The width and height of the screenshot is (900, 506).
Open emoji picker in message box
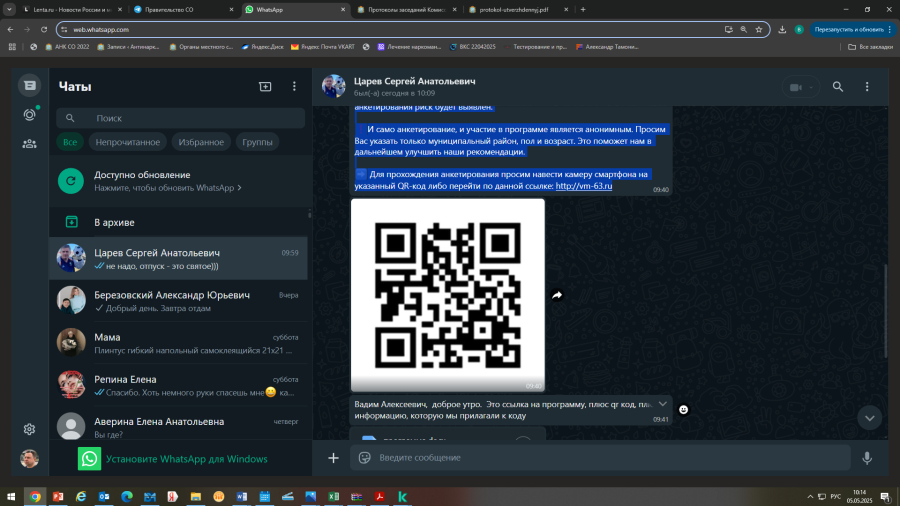[364, 457]
